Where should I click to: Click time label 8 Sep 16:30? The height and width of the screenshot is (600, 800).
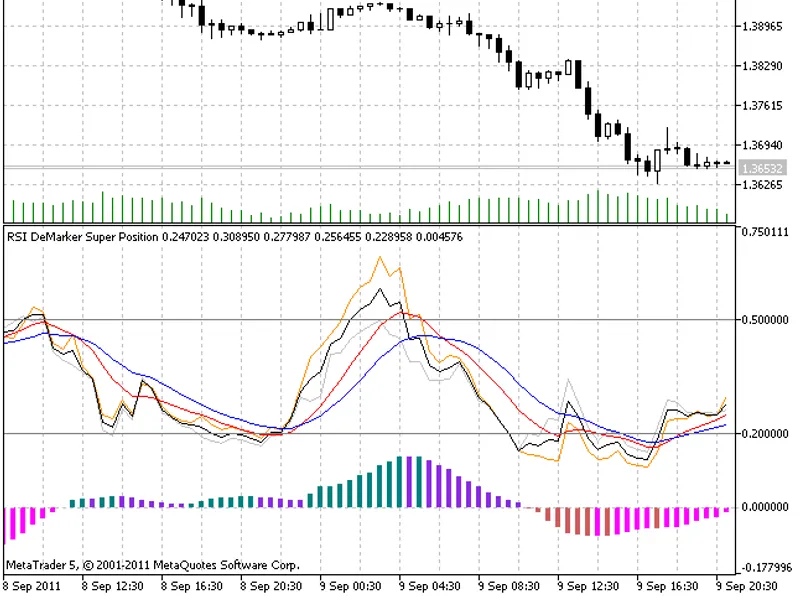click(192, 586)
